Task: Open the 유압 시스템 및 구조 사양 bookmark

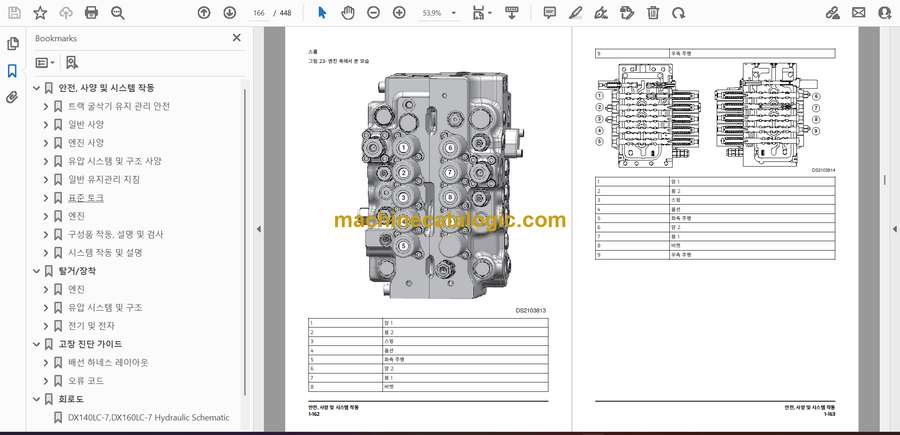Action: pyautogui.click(x=115, y=161)
